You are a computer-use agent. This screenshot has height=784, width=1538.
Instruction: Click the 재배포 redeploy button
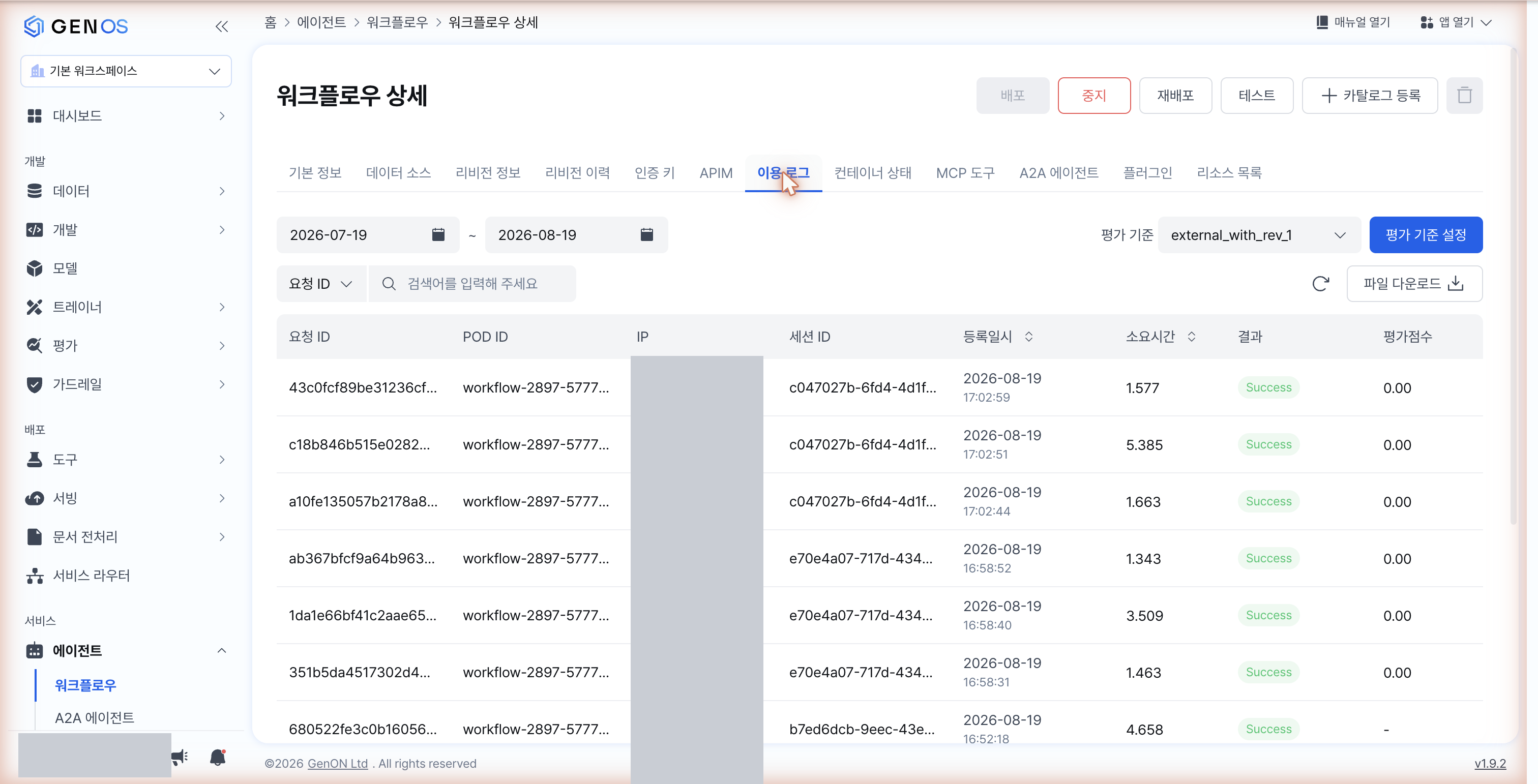pyautogui.click(x=1175, y=96)
